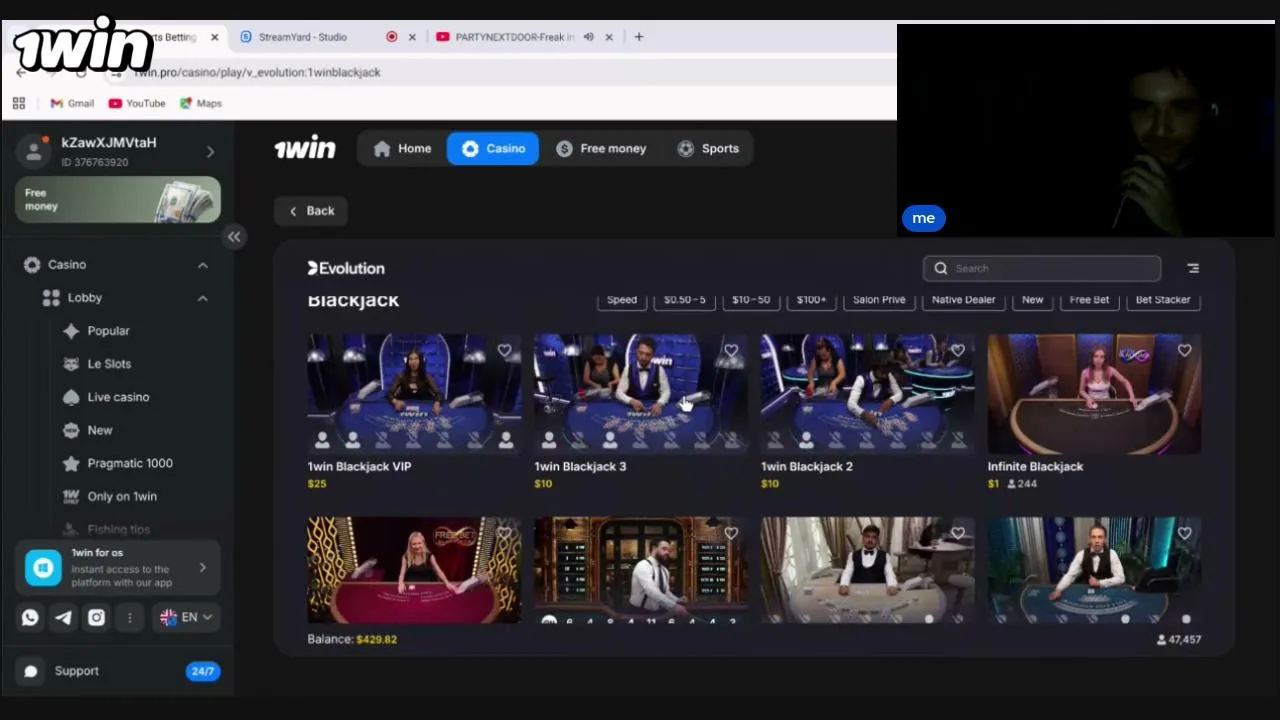Favorite the 1win Blackjack VIP table
1280x720 pixels.
coord(505,351)
